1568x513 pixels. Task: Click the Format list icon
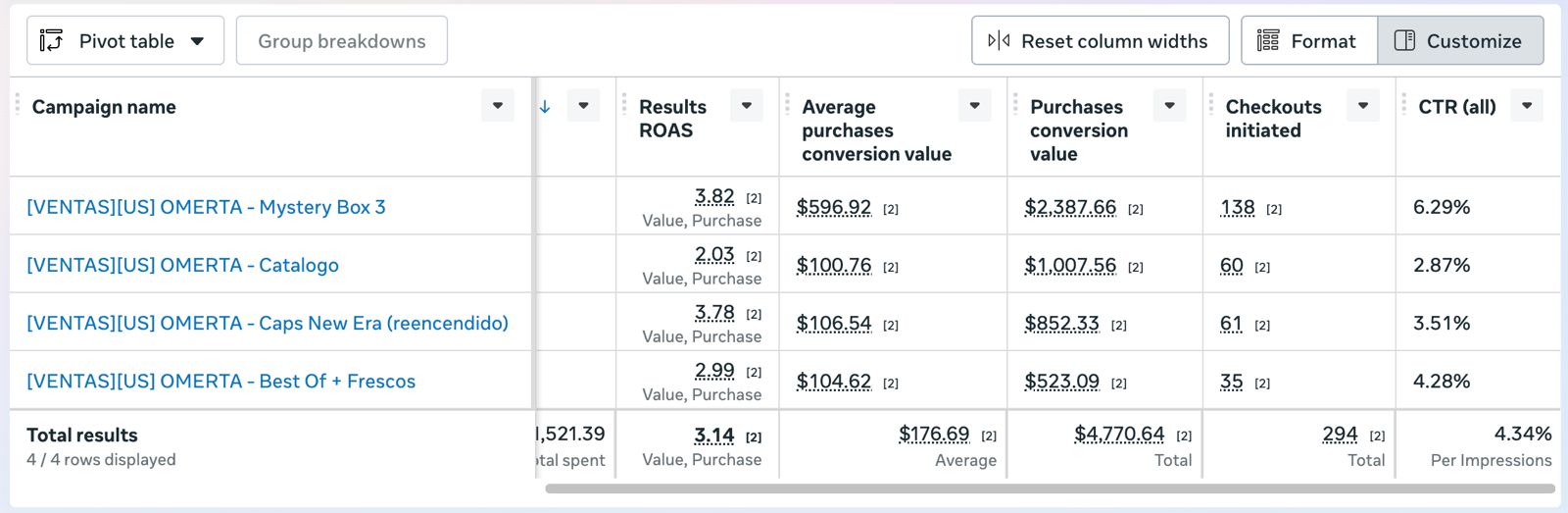(x=1268, y=41)
